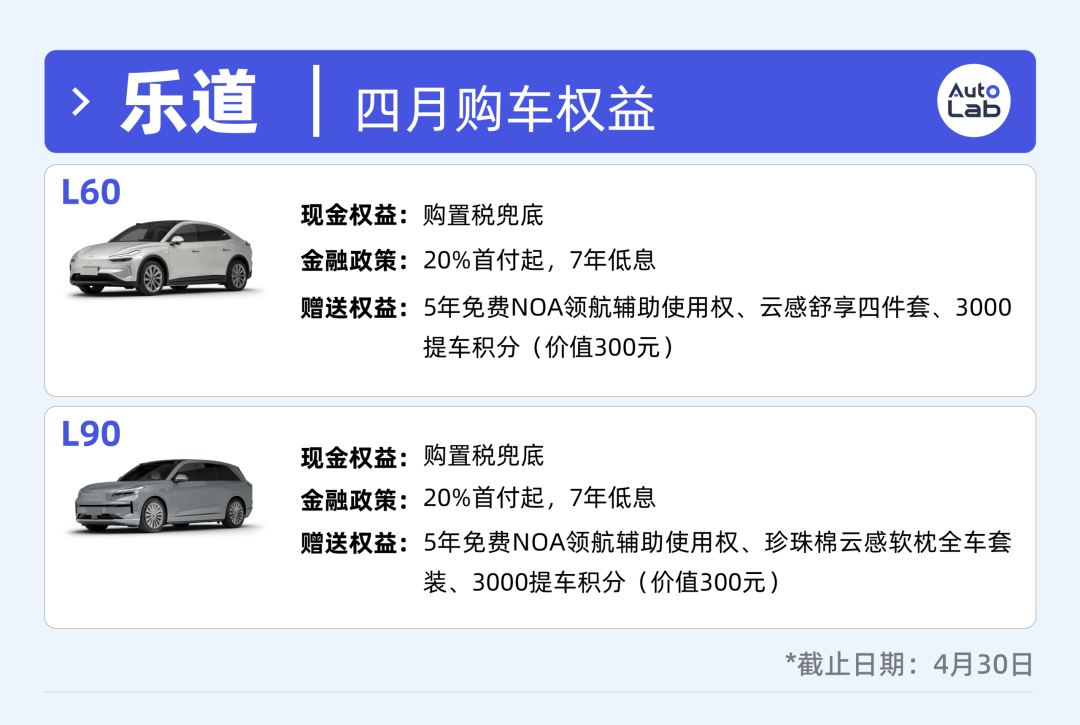Screen dimensions: 1080x725
Task: Select the L60 model label
Action: (91, 192)
